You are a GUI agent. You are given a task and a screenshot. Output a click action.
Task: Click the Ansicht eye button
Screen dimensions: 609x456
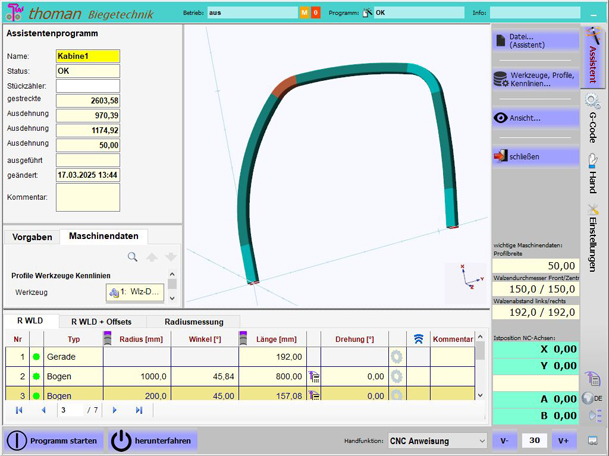[535, 118]
